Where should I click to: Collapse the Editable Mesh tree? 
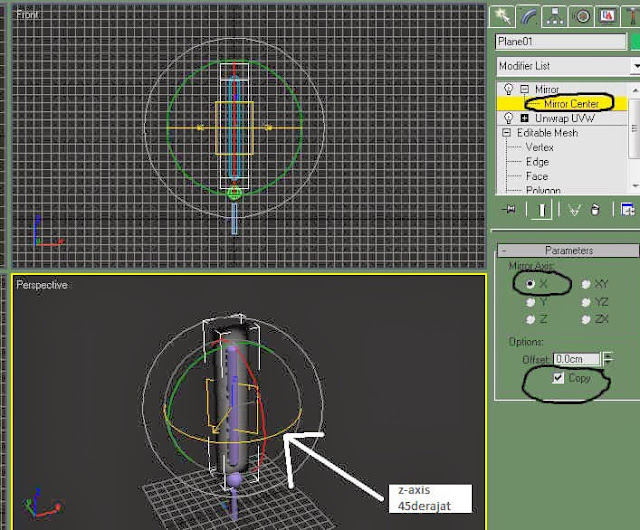click(507, 133)
